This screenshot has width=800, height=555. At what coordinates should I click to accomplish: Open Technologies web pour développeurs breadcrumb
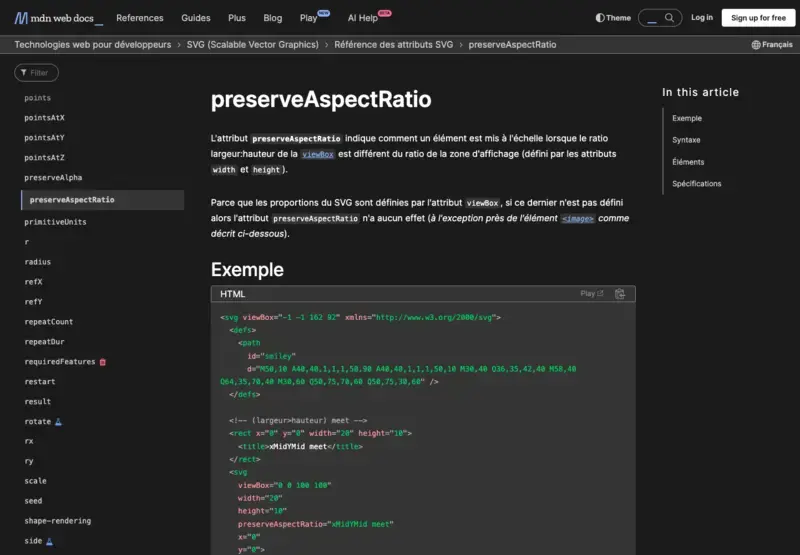click(x=93, y=45)
